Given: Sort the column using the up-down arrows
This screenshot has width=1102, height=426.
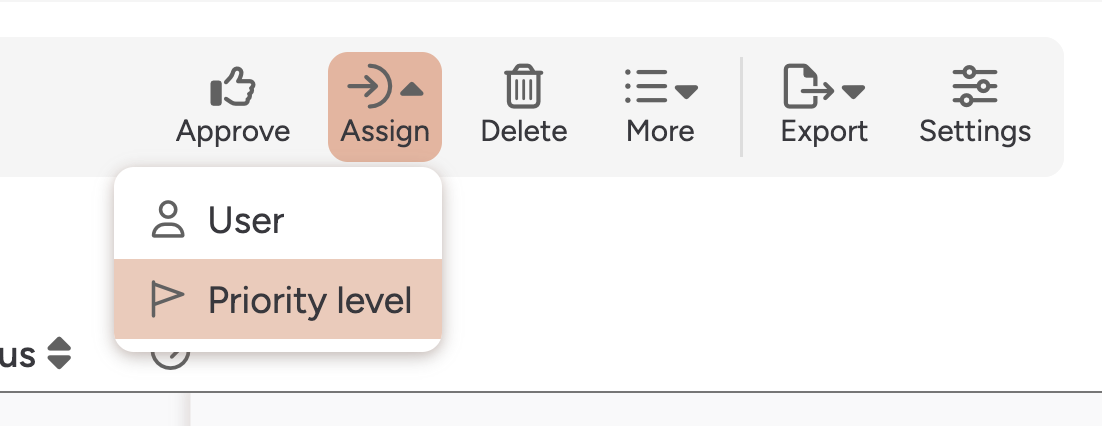Looking at the screenshot, I should tap(60, 353).
